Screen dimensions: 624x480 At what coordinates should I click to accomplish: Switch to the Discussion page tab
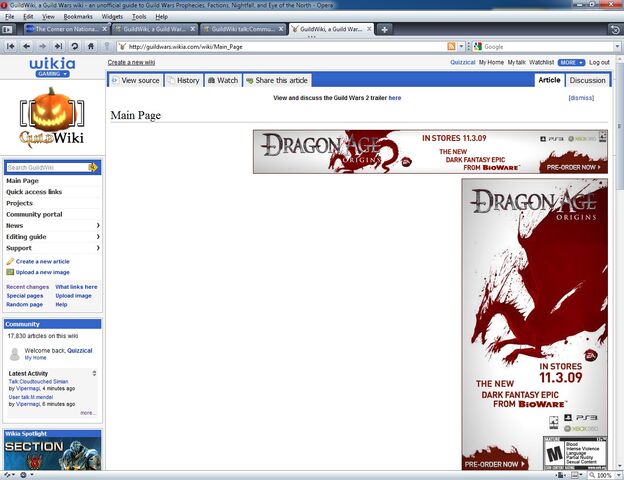point(587,80)
